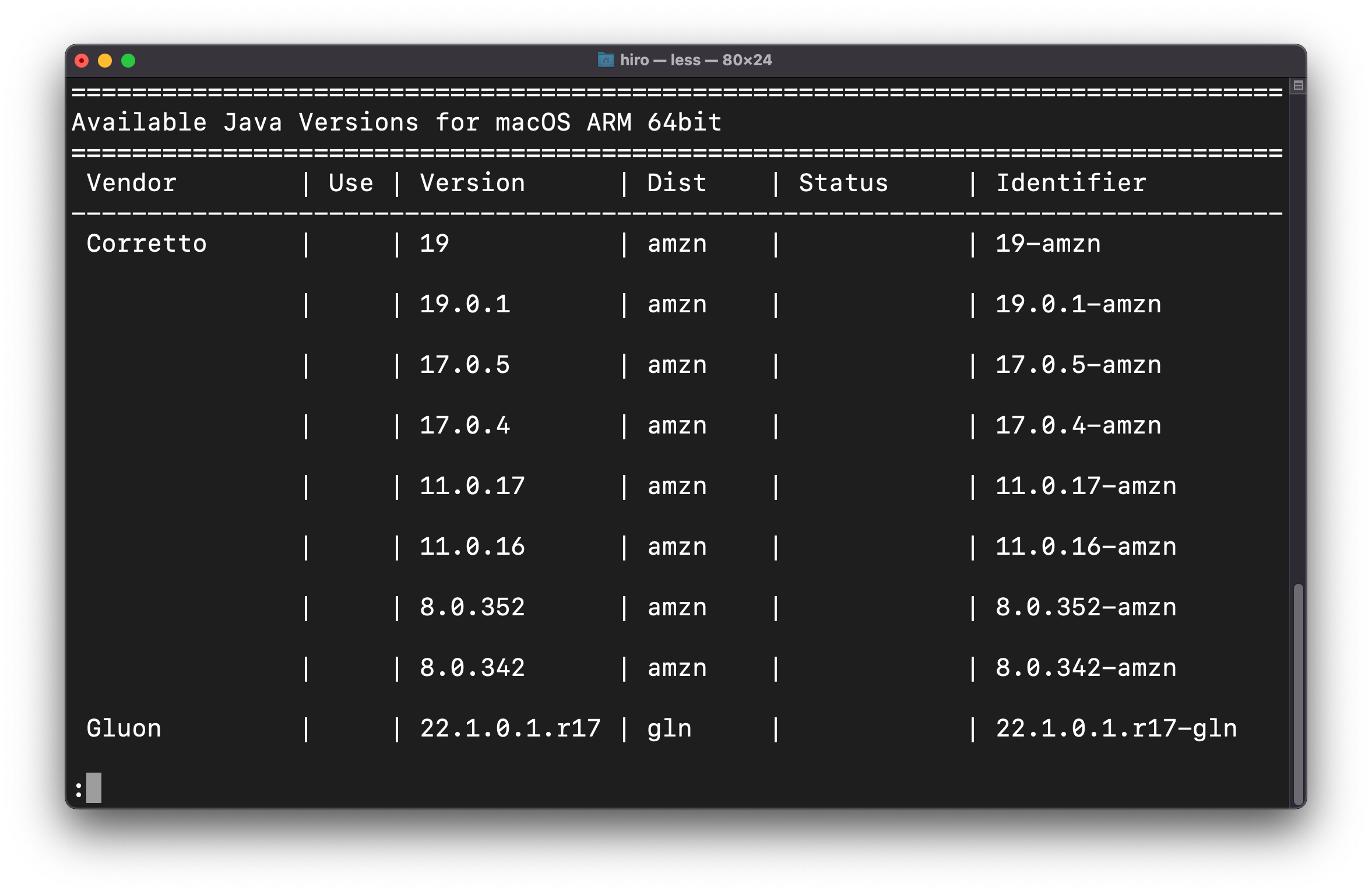Screen dimensions: 1372x895
Task: Click identifier '19-amzn'
Action: [1049, 244]
